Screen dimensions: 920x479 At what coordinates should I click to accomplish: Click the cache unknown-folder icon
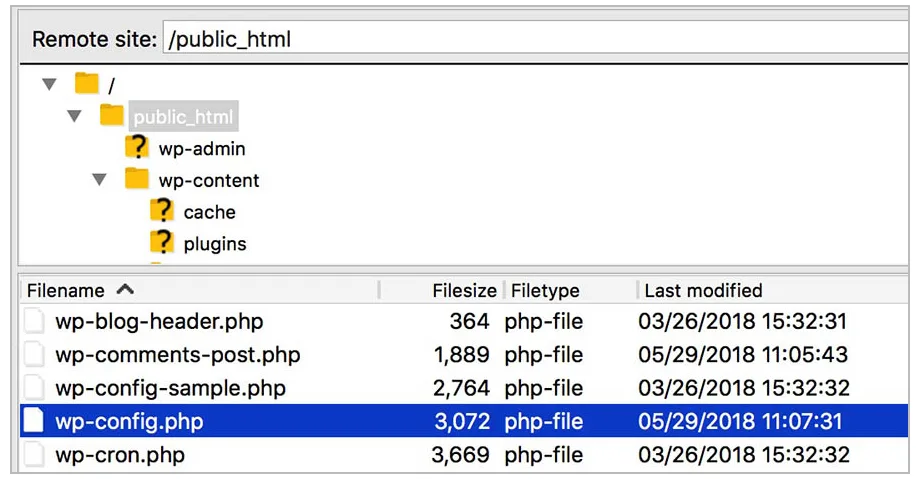[x=162, y=211]
